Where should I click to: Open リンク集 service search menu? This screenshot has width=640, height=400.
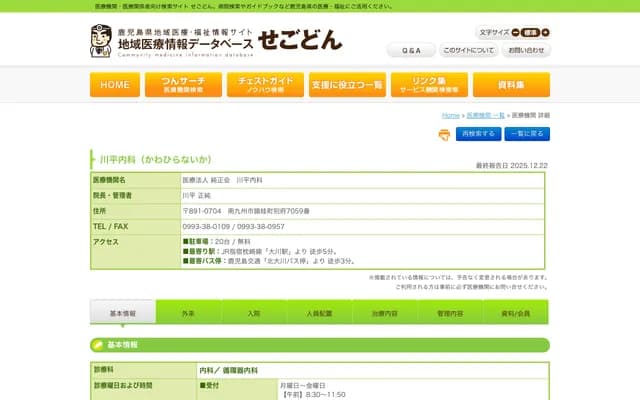click(x=429, y=85)
